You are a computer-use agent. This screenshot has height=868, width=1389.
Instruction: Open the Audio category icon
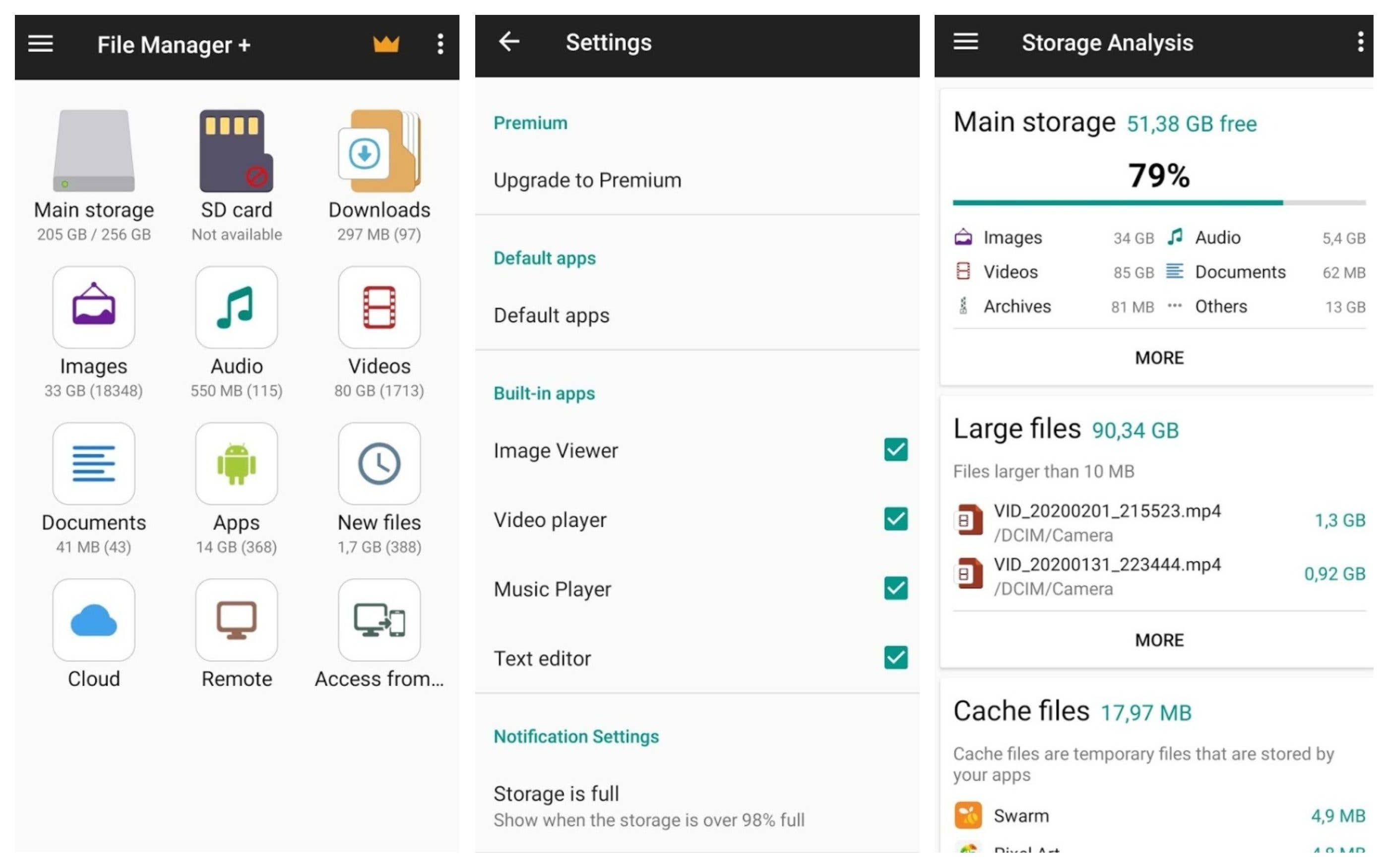[236, 309]
